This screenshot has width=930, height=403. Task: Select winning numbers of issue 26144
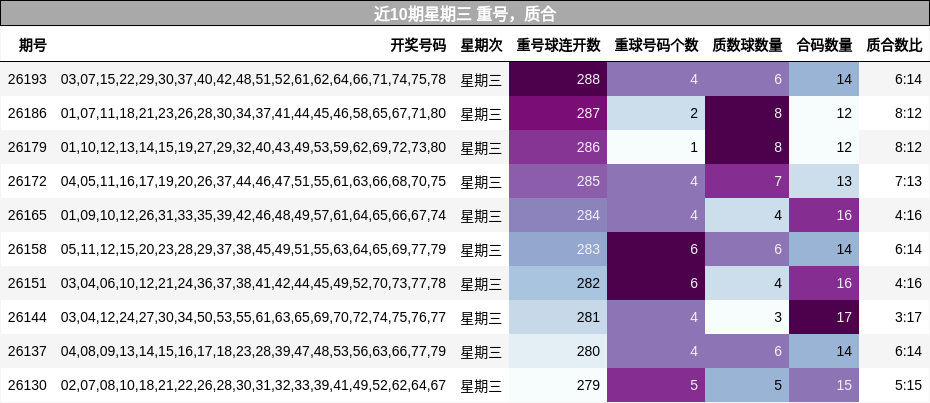pos(253,317)
